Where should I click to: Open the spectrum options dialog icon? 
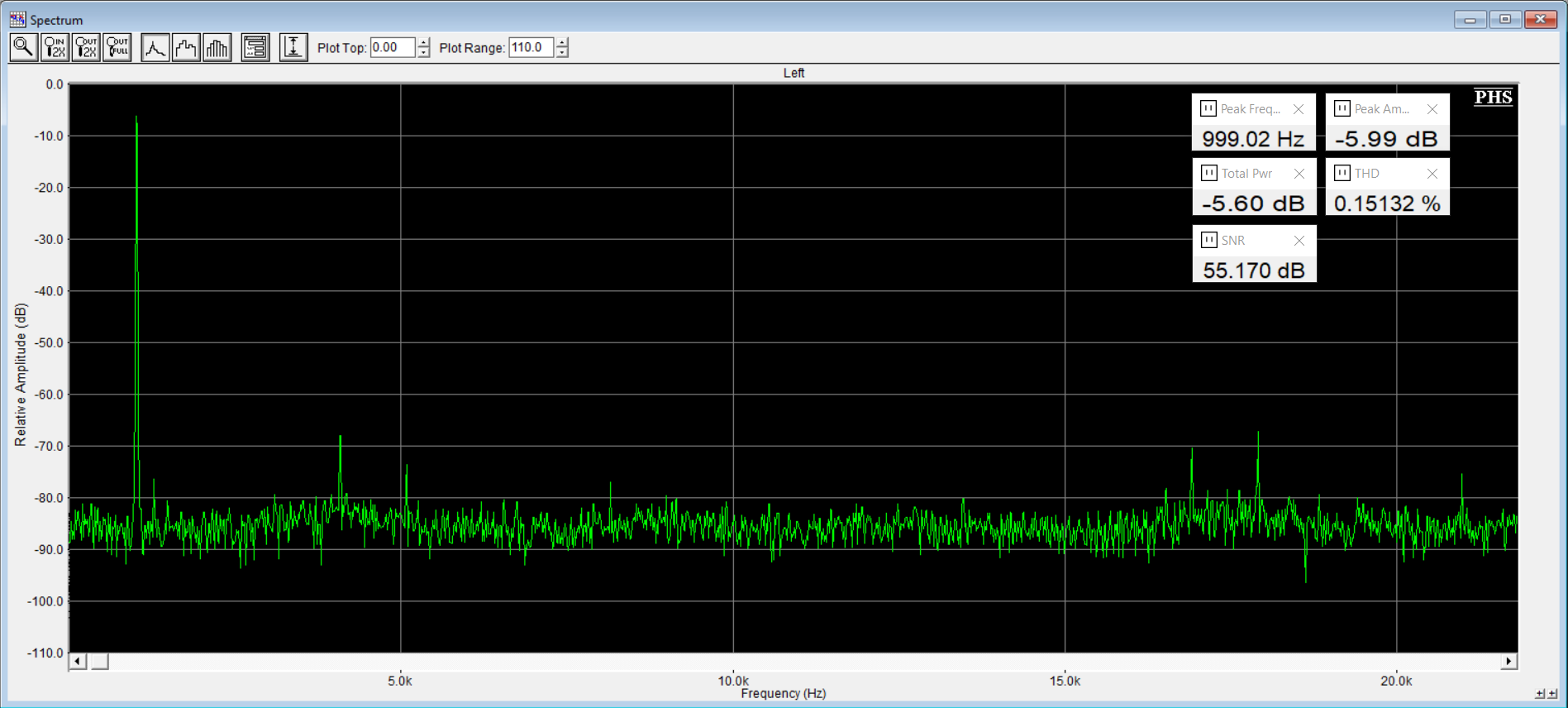pos(255,48)
